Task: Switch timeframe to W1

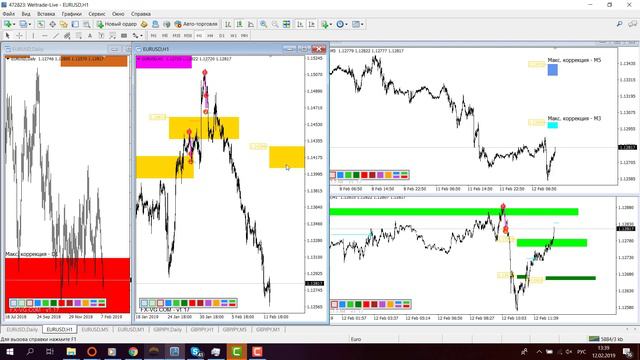Action: [x=233, y=36]
